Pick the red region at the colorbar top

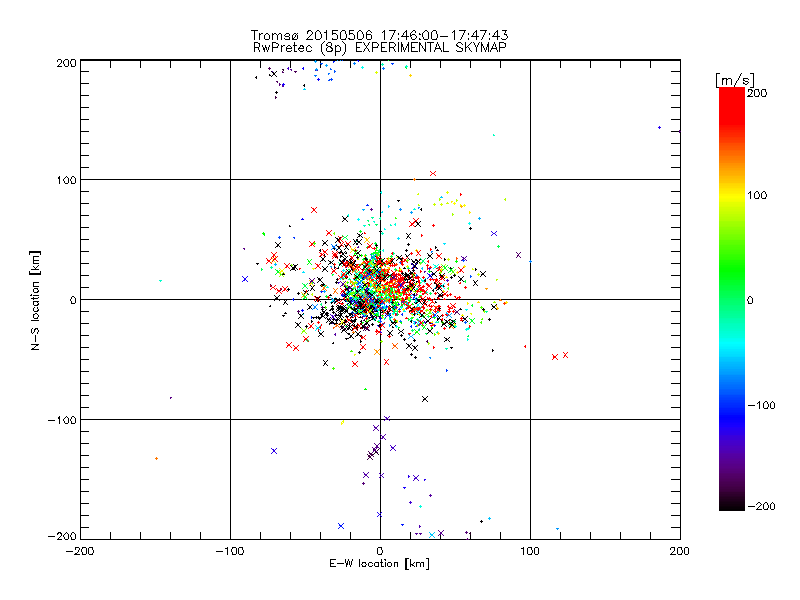[732, 105]
